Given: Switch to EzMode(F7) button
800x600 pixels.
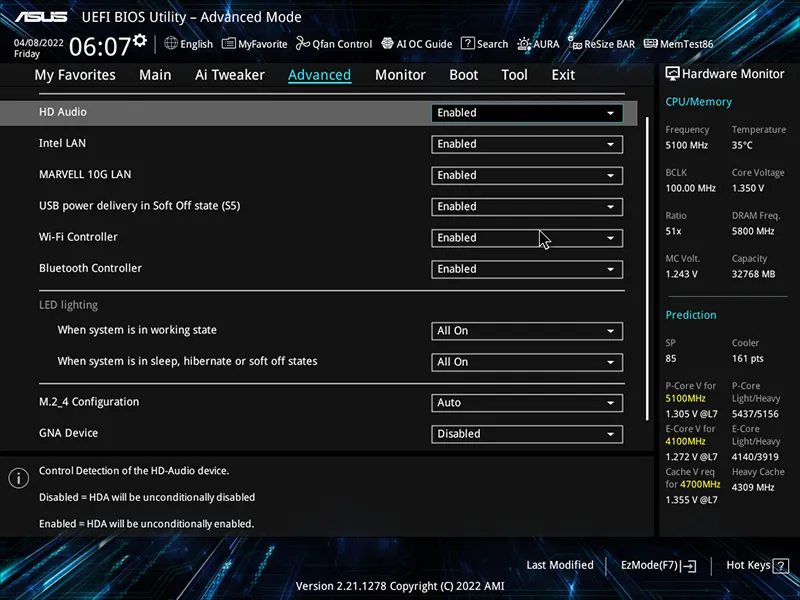Looking at the screenshot, I should (658, 566).
